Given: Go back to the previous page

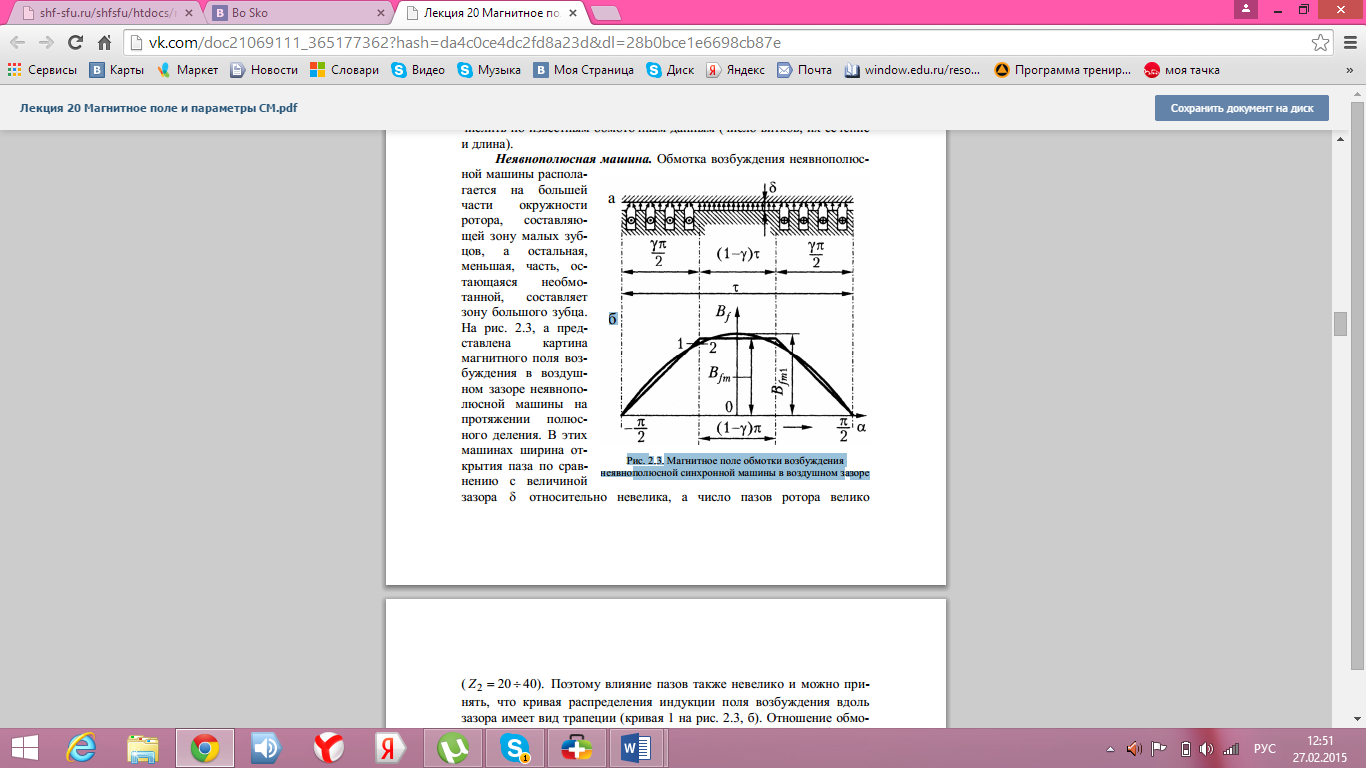Looking at the screenshot, I should click(x=18, y=43).
